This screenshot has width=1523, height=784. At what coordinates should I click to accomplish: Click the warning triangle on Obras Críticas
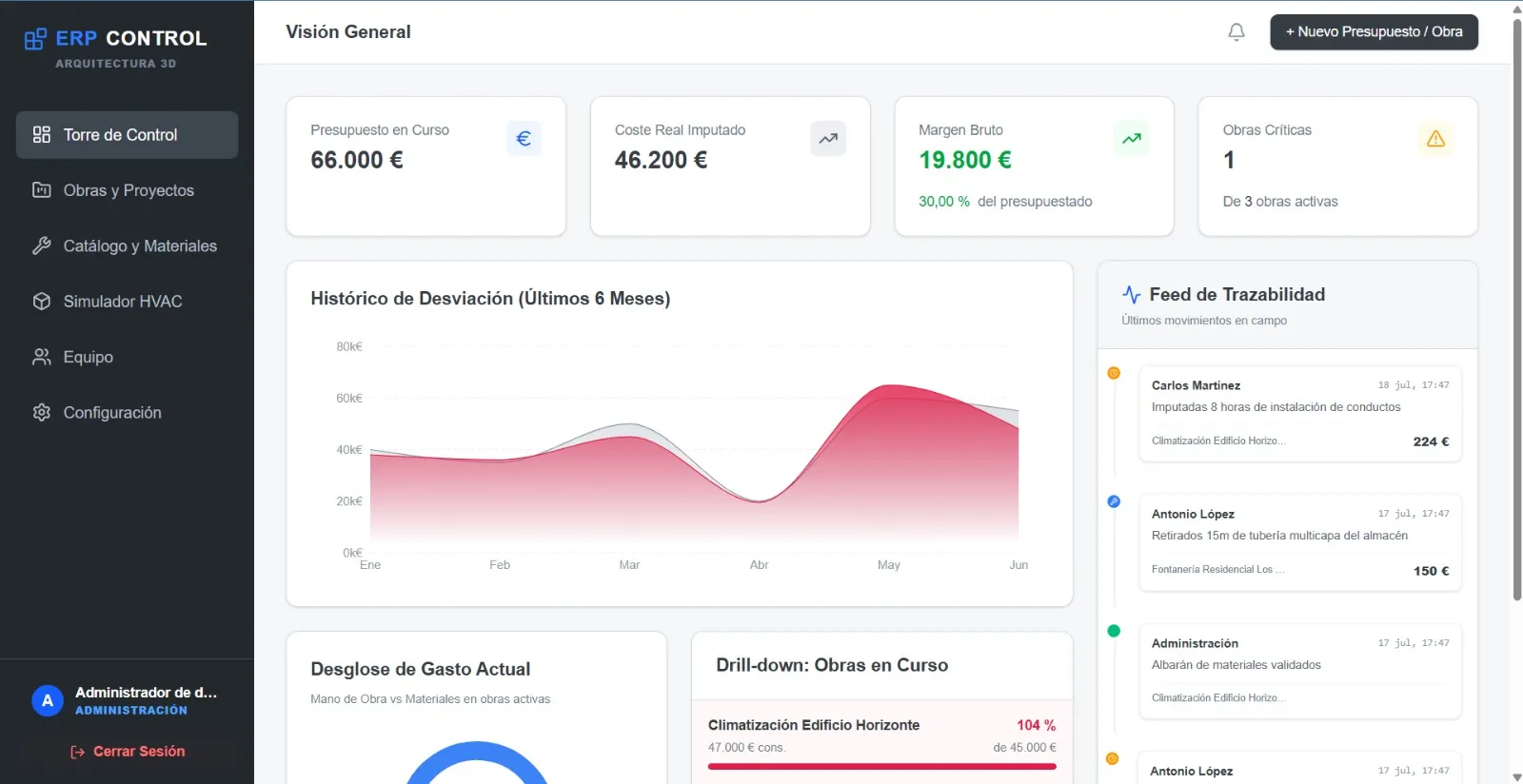coord(1435,139)
